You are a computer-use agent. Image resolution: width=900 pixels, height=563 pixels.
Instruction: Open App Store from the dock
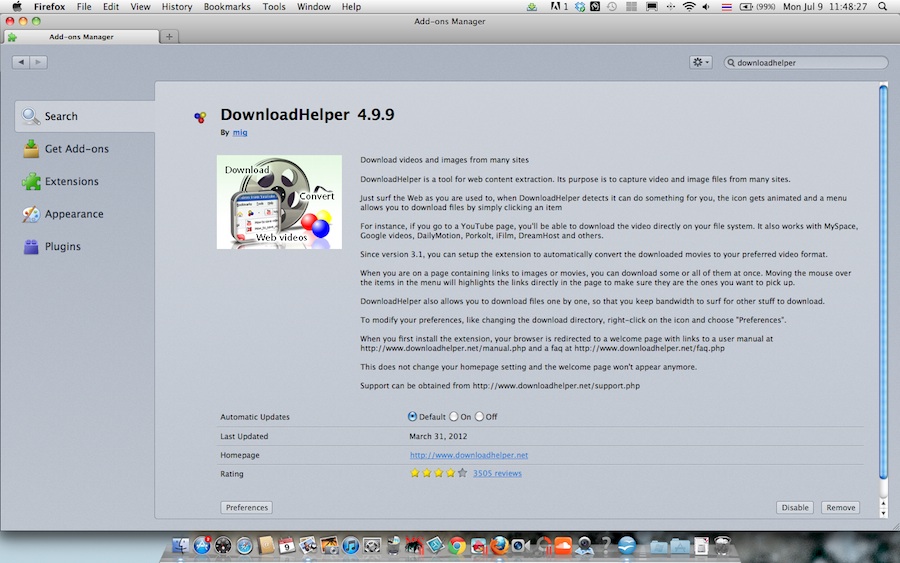pyautogui.click(x=202, y=545)
